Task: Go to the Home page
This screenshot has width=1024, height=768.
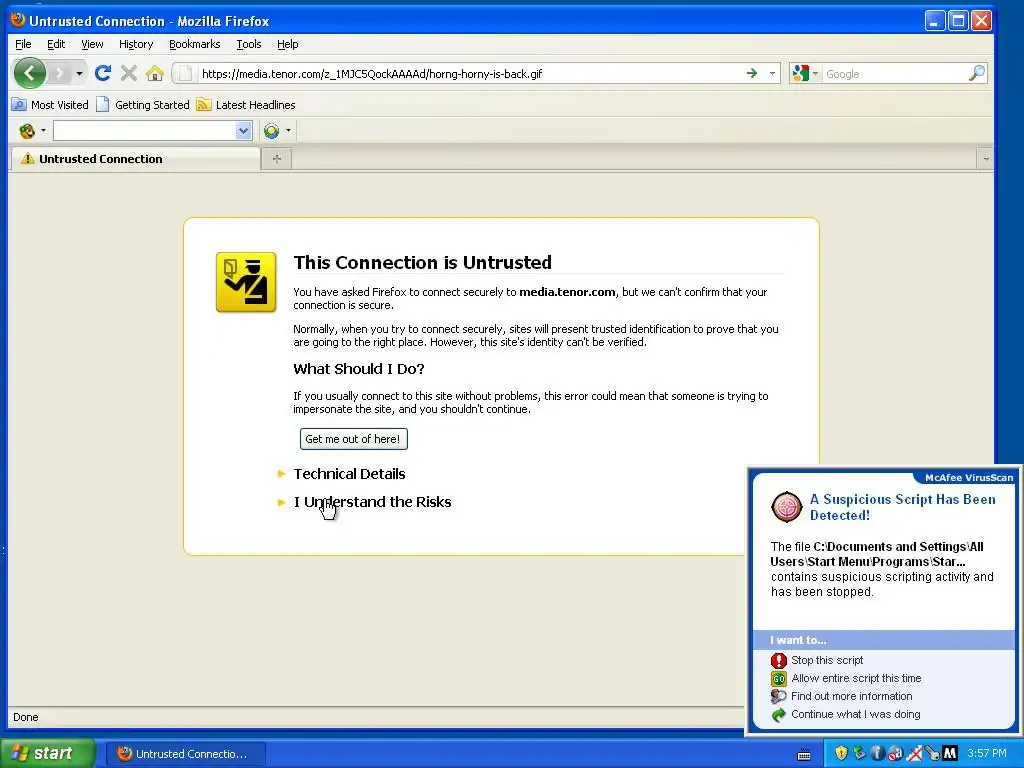Action: (x=155, y=73)
